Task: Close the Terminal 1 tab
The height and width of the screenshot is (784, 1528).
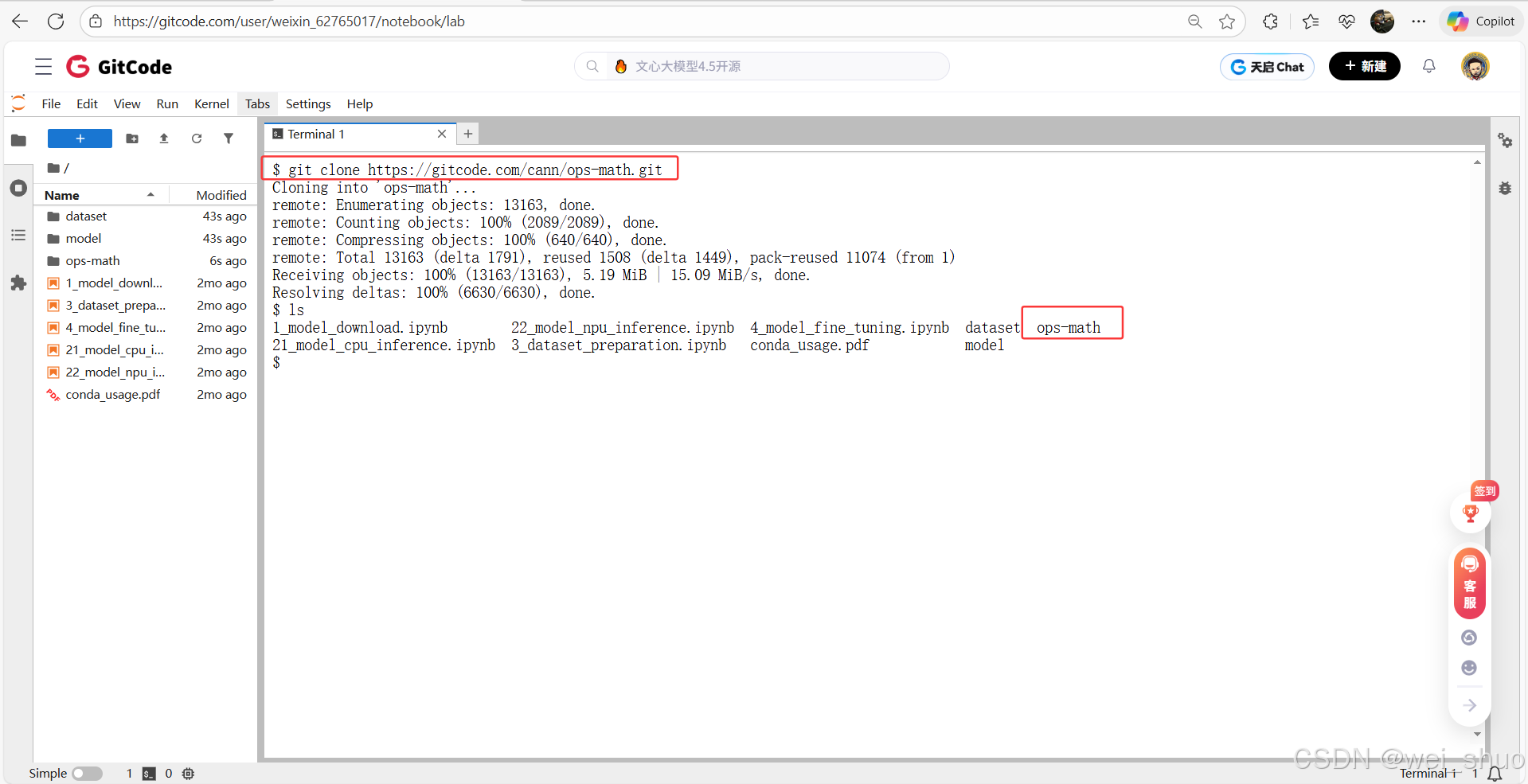Action: tap(442, 134)
